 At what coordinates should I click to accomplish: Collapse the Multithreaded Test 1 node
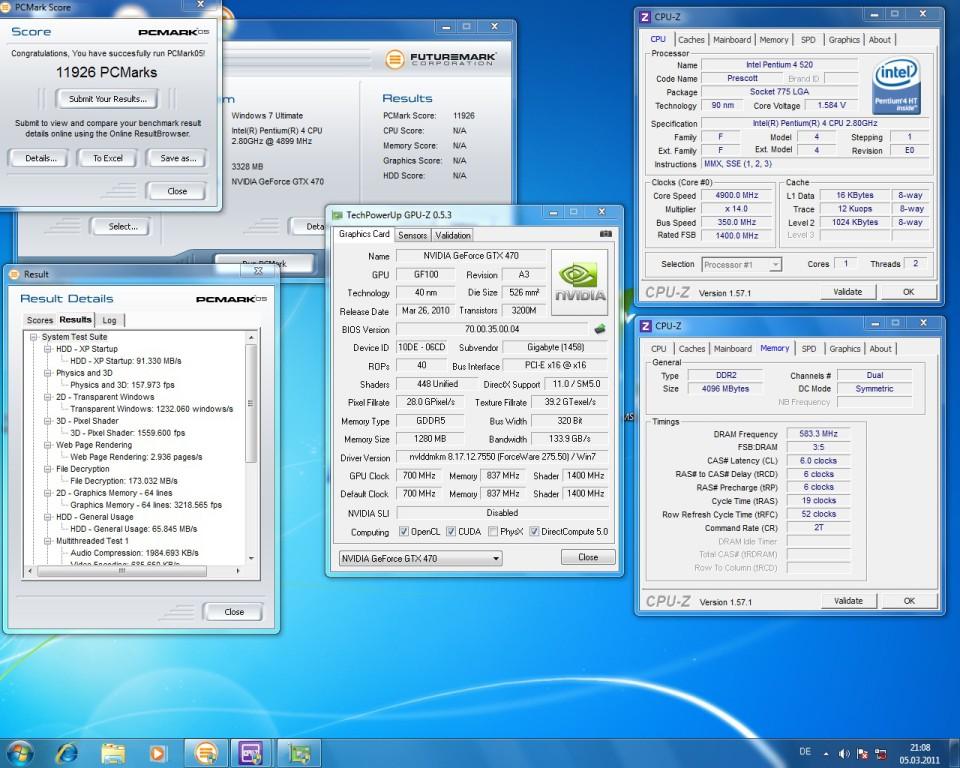(47, 541)
